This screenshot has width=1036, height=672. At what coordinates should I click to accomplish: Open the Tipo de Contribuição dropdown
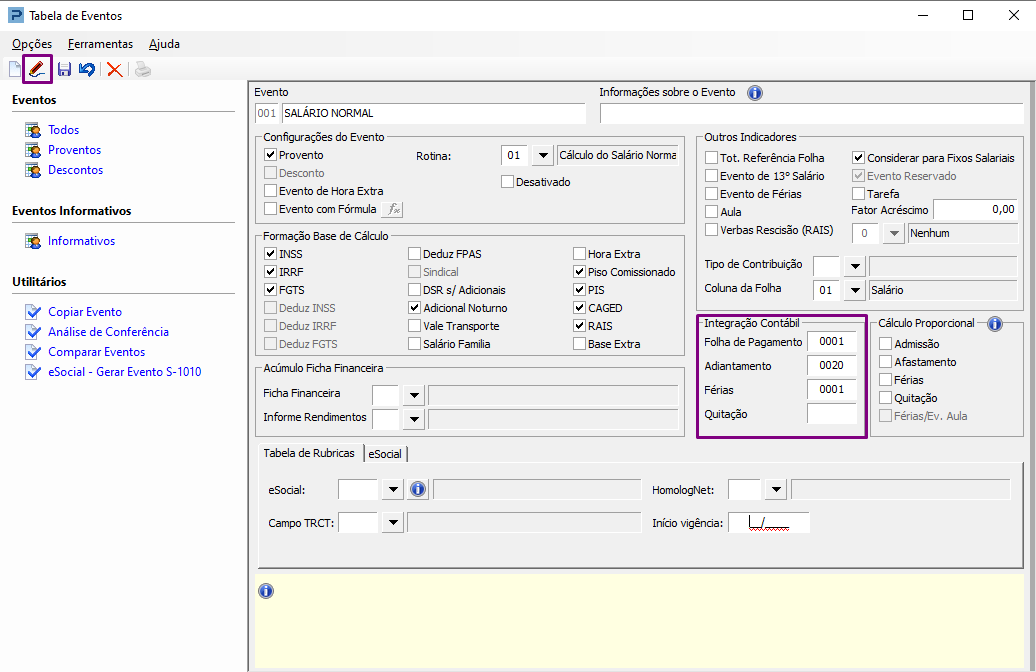pyautogui.click(x=855, y=266)
